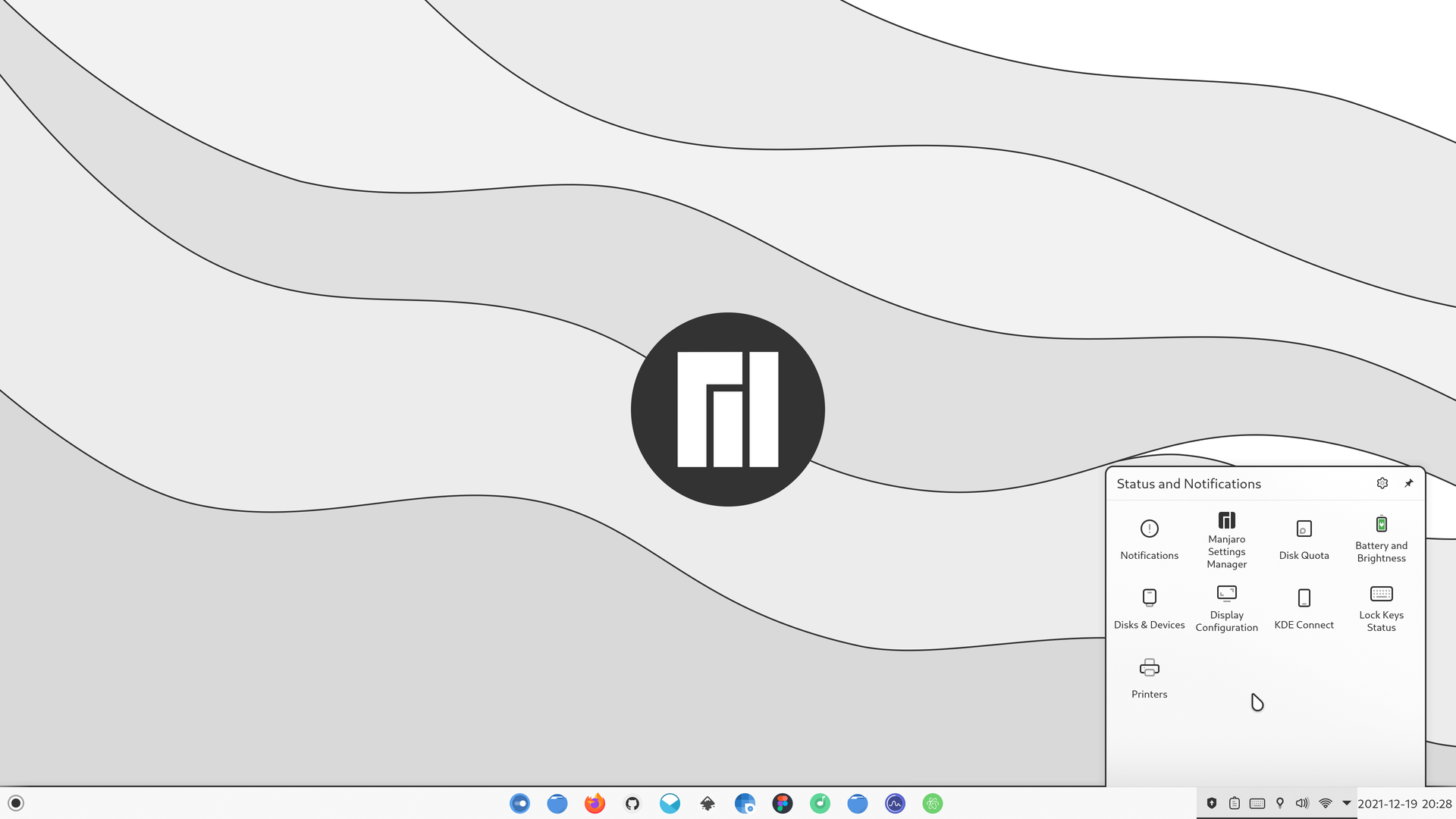
Task: Open the Disk Quota applet
Action: [1304, 539]
